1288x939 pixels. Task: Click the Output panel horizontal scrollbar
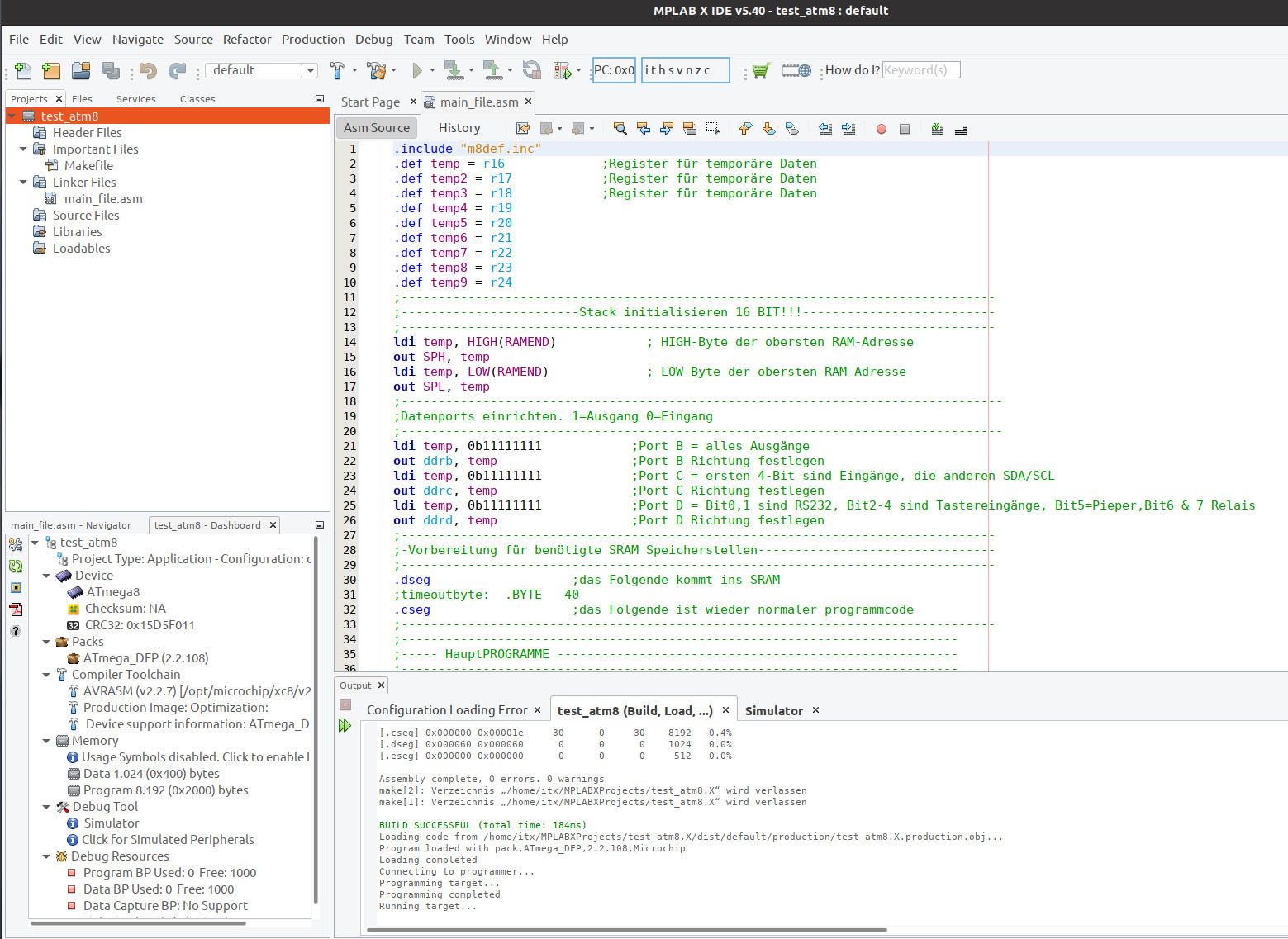pyautogui.click(x=626, y=931)
